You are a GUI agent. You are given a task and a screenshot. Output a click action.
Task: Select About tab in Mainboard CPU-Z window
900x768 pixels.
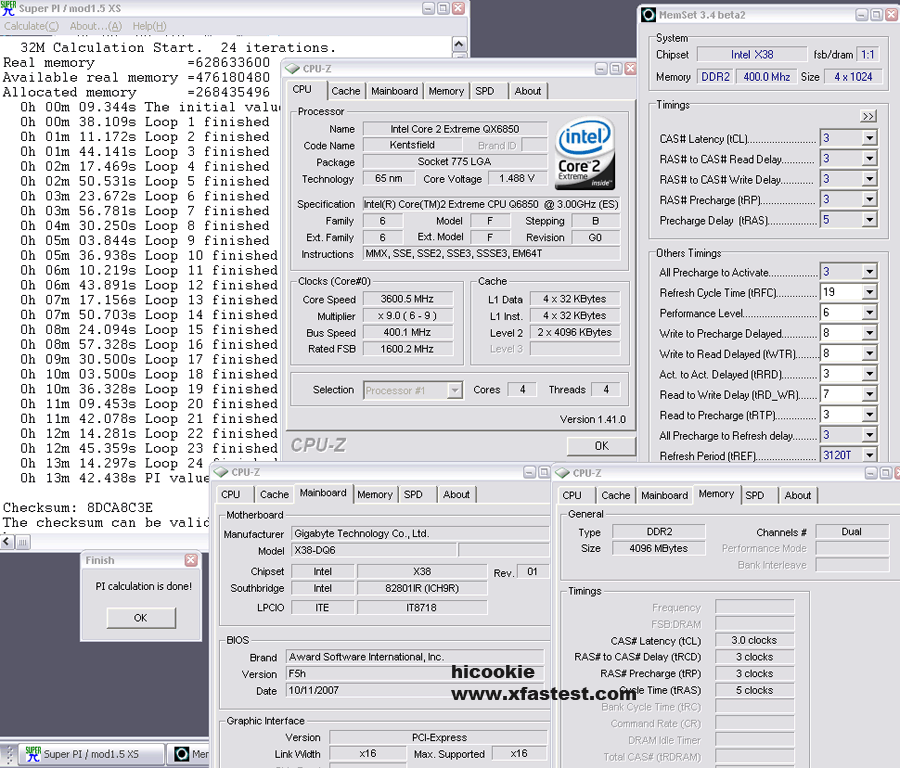(x=456, y=495)
